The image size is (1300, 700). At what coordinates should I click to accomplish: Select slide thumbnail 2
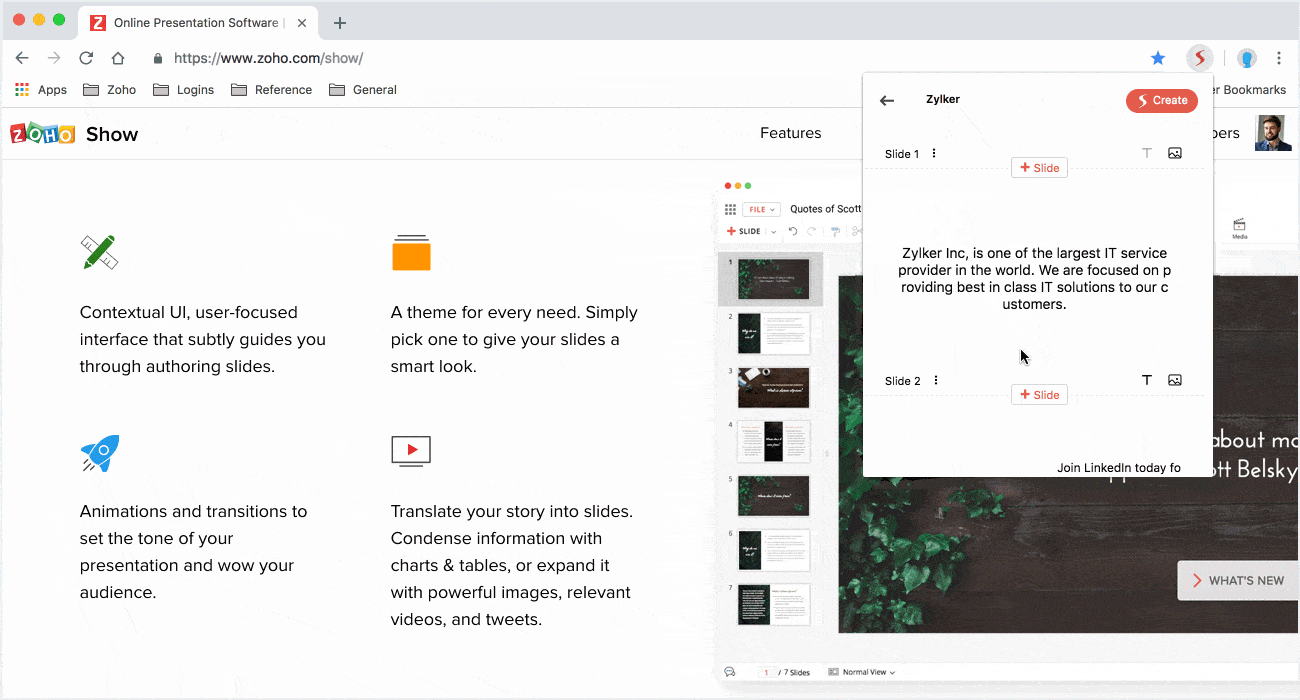pos(773,333)
